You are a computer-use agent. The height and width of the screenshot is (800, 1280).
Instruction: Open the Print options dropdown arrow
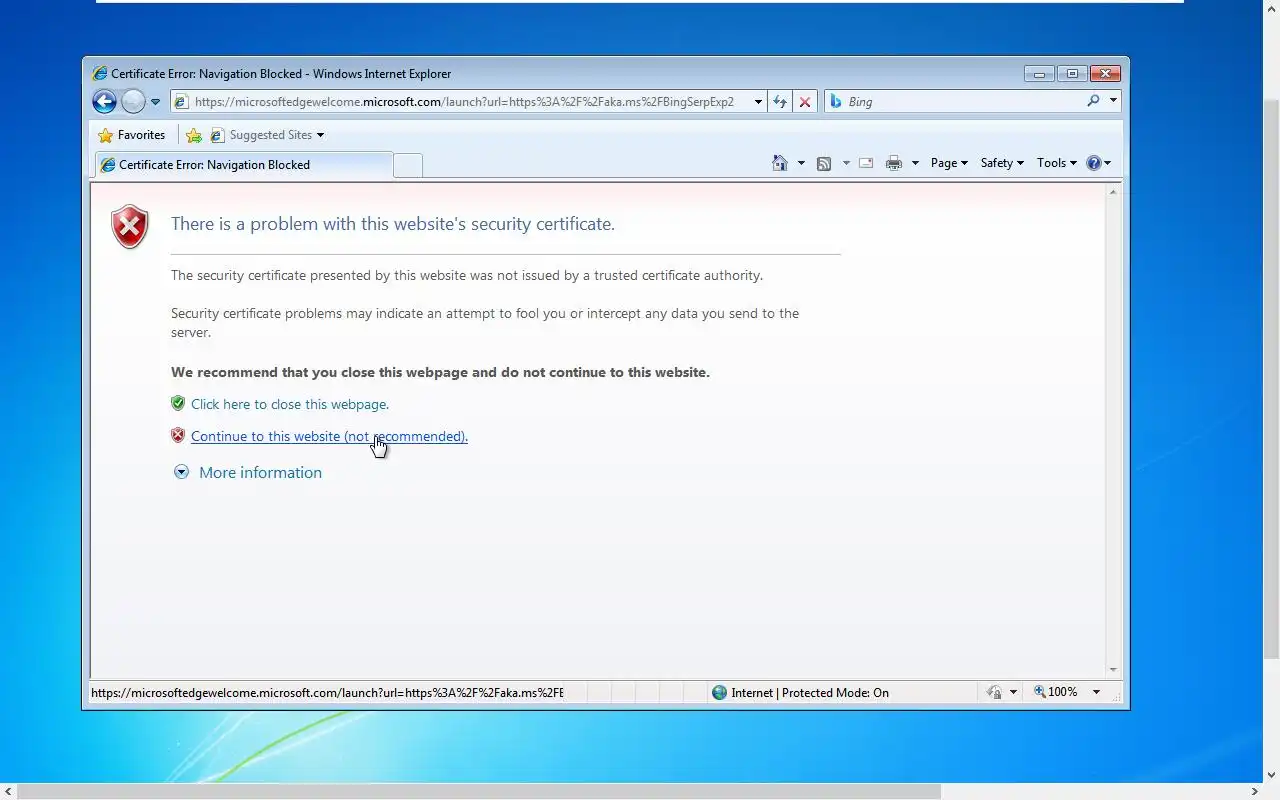[915, 163]
